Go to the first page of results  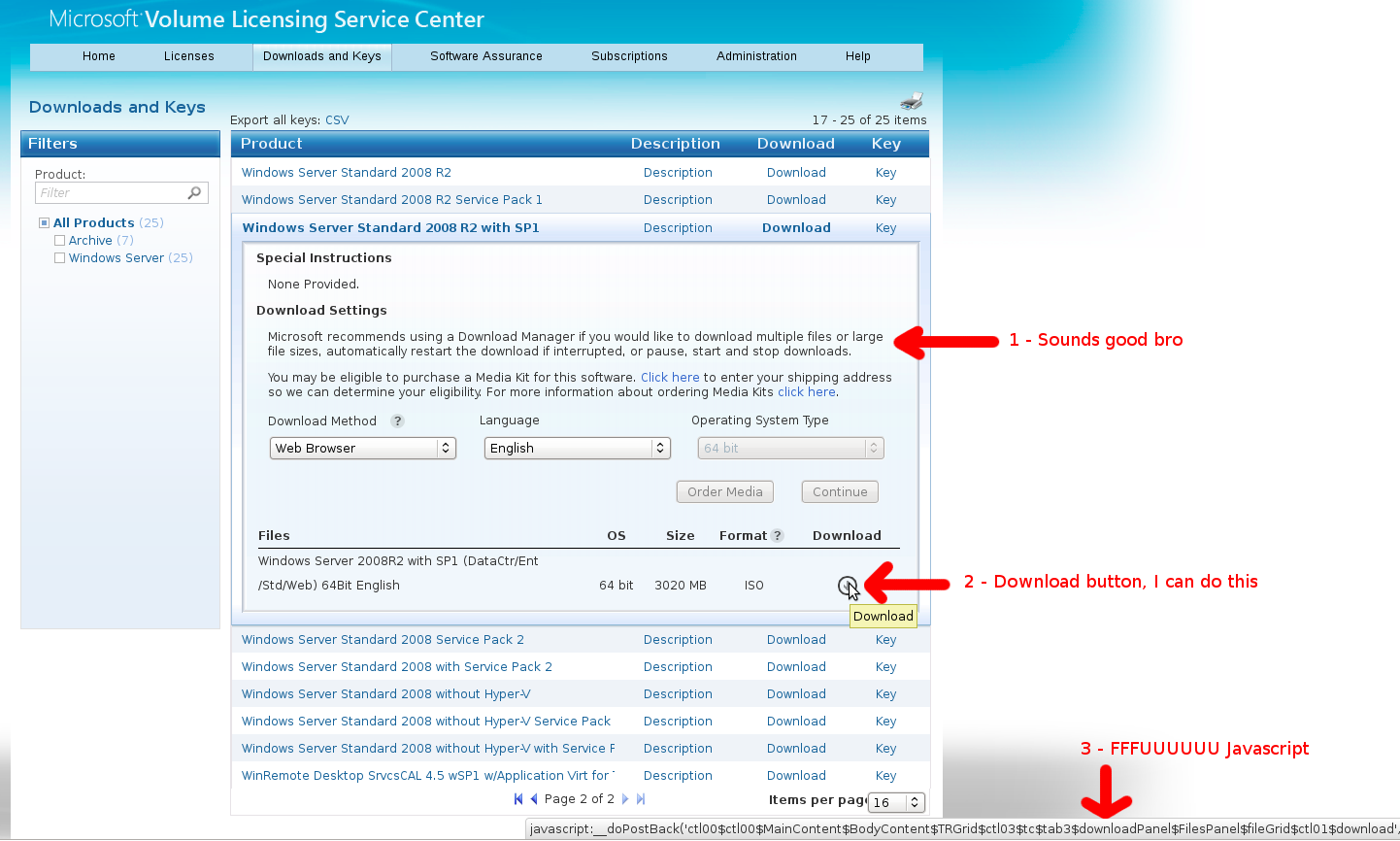click(x=518, y=799)
